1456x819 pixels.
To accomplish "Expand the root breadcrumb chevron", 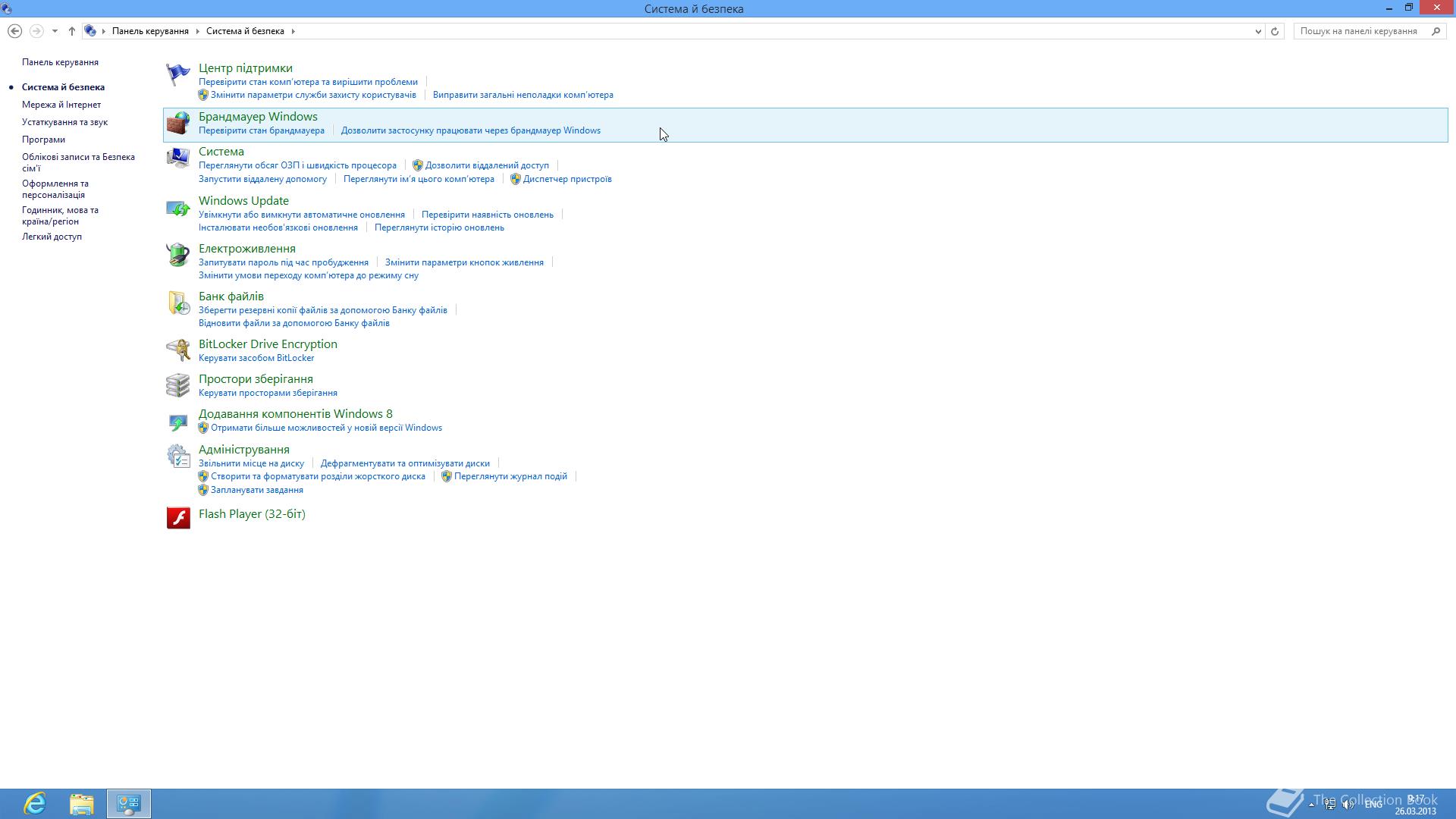I will point(104,31).
